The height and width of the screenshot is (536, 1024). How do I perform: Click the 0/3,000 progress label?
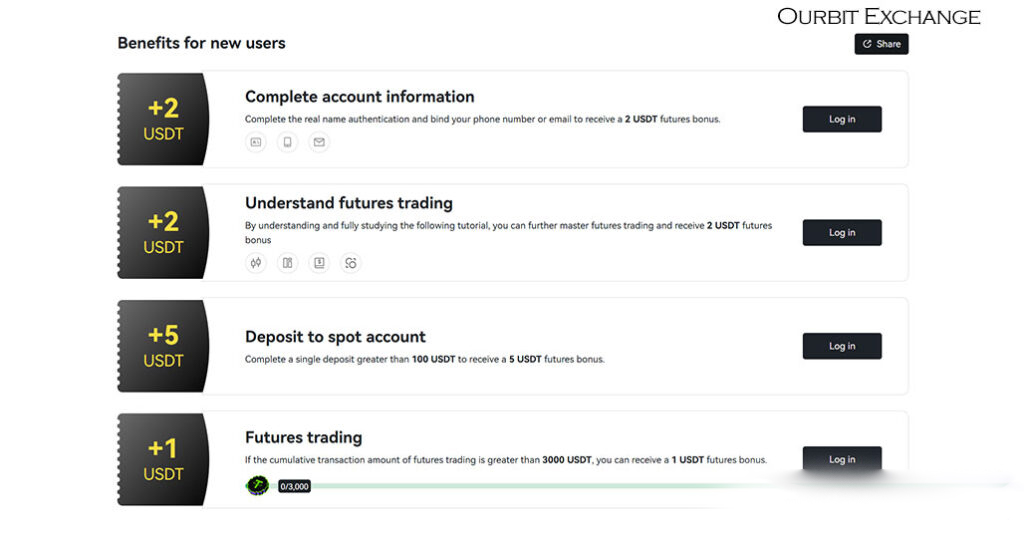click(x=294, y=486)
